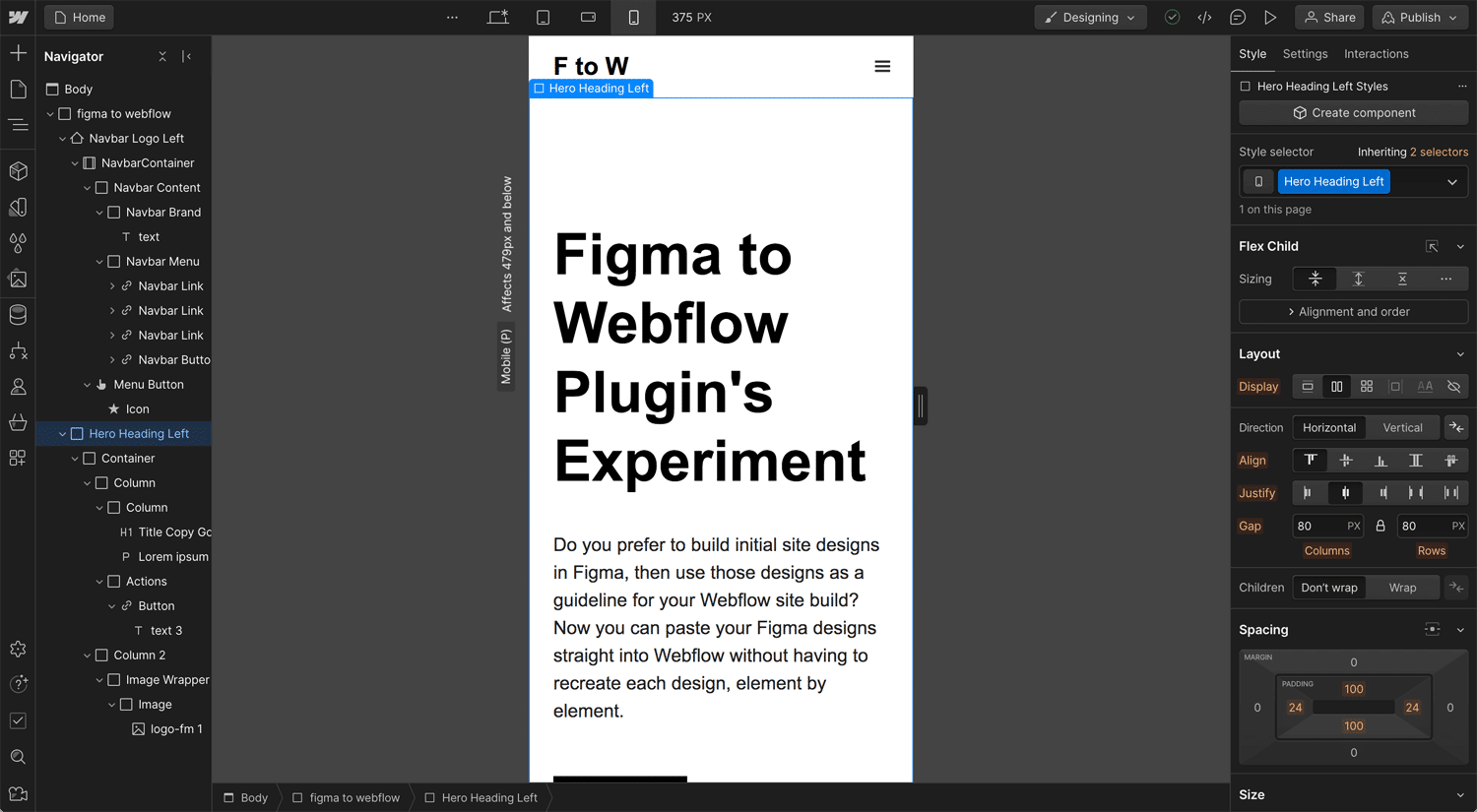Open the Pages panel icon

coord(18,90)
